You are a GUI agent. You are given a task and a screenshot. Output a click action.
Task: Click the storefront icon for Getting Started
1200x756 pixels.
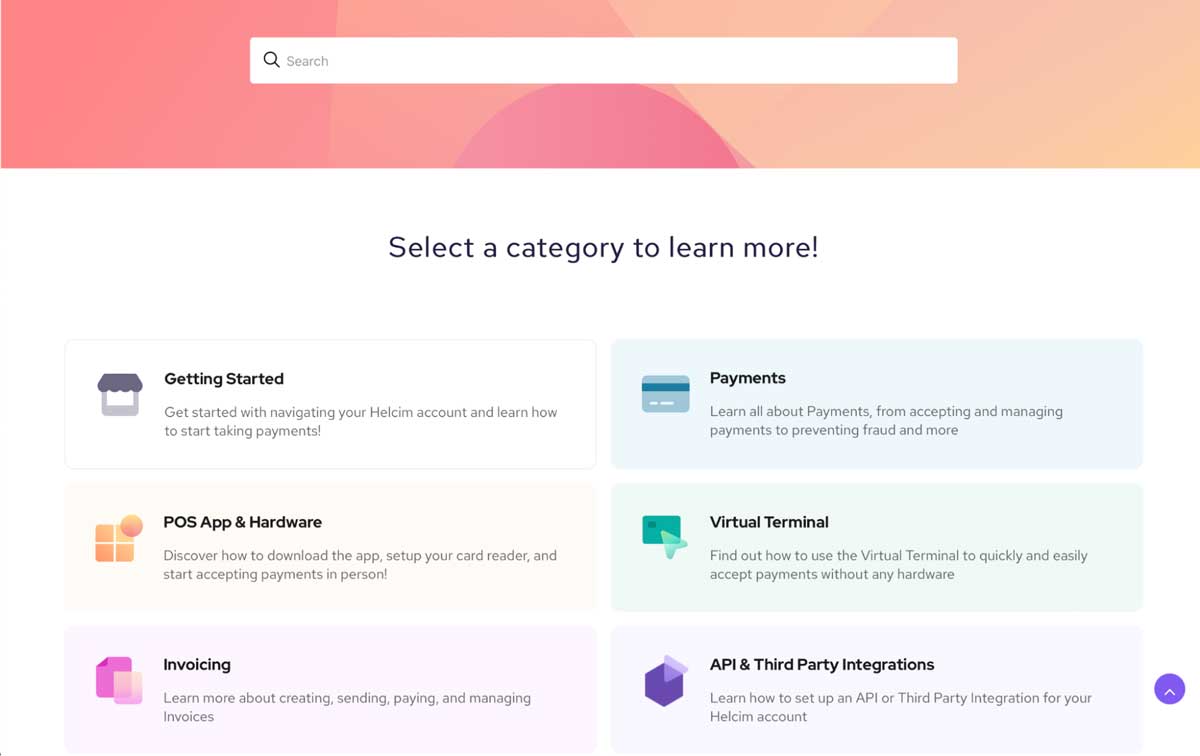(119, 396)
